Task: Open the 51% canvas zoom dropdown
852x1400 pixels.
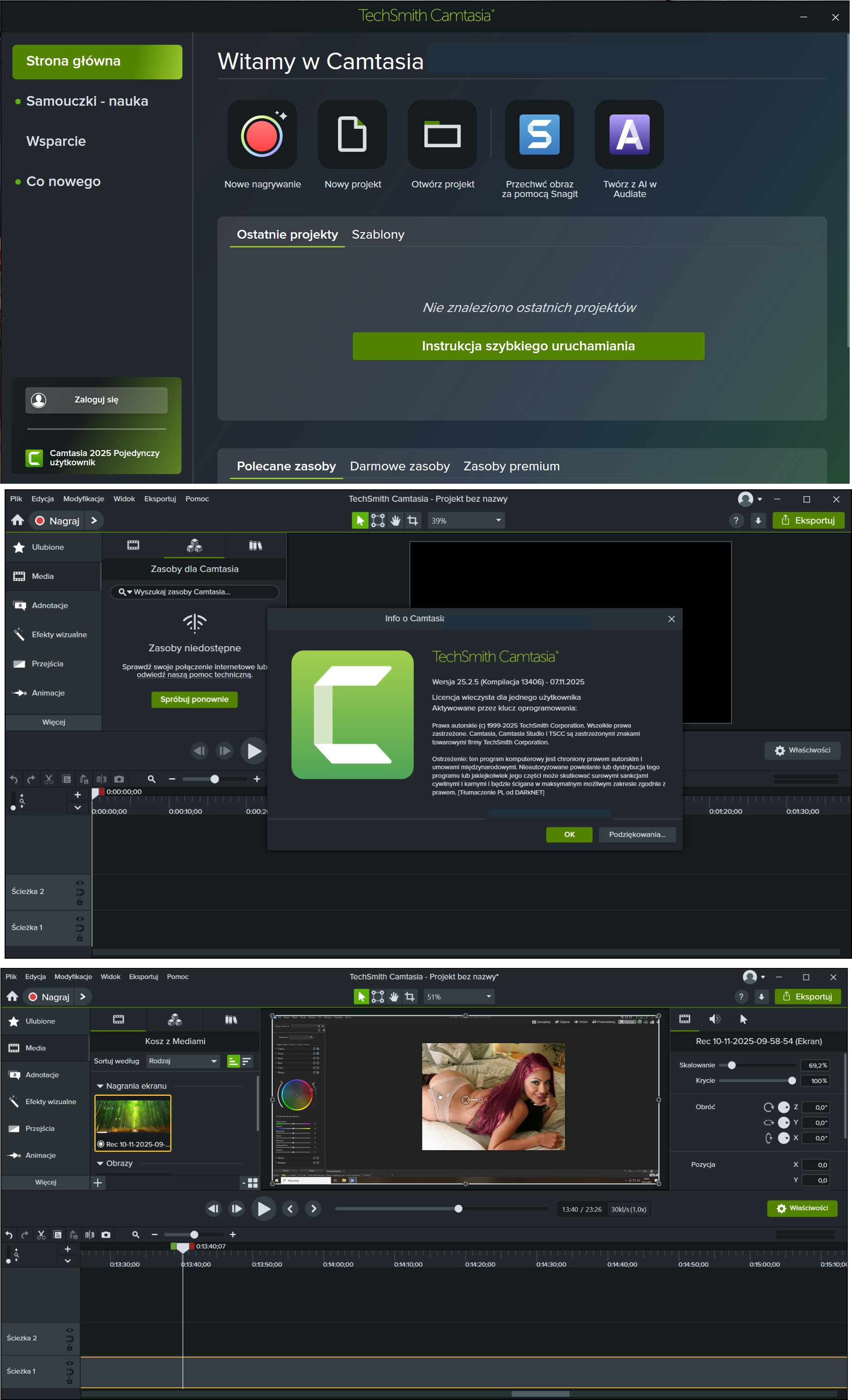Action: [x=459, y=997]
